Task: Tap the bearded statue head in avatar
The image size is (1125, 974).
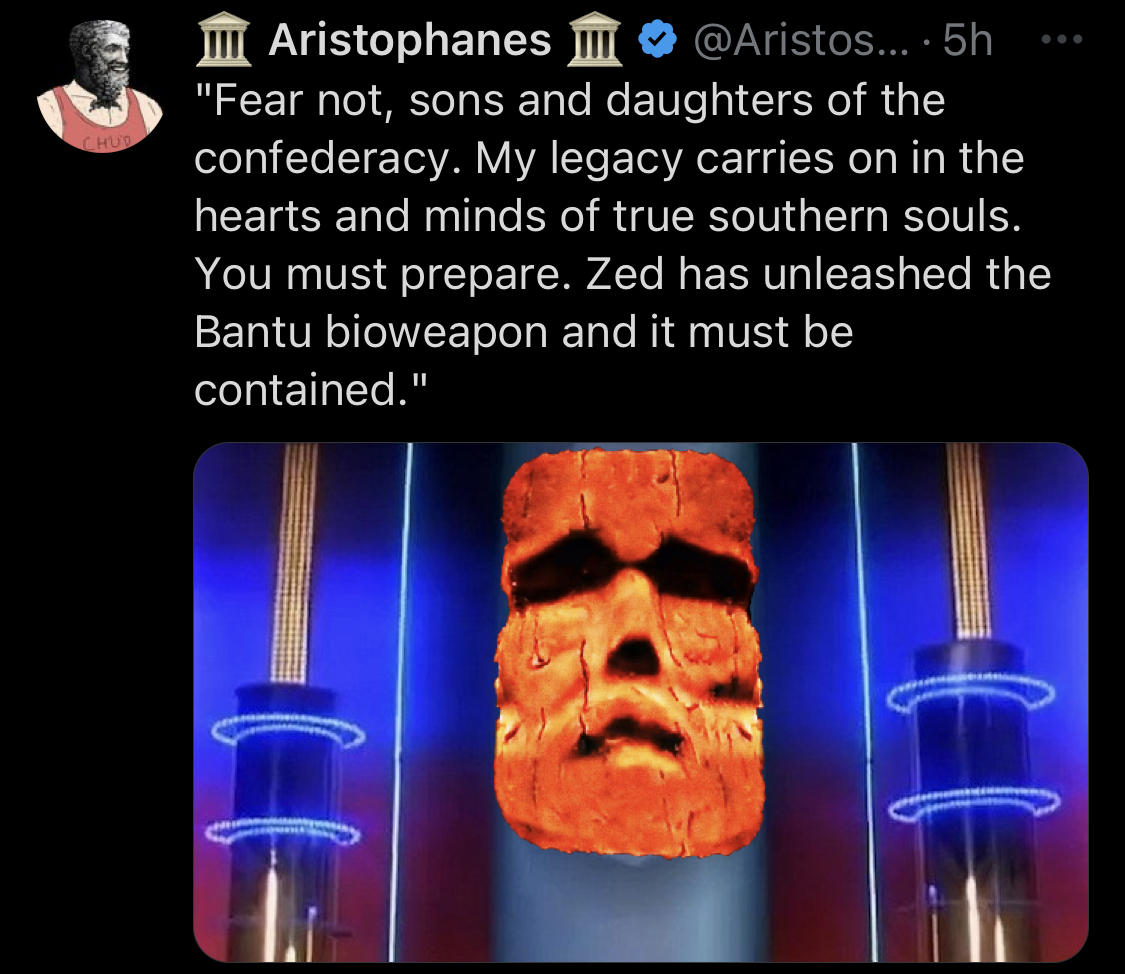Action: point(102,59)
